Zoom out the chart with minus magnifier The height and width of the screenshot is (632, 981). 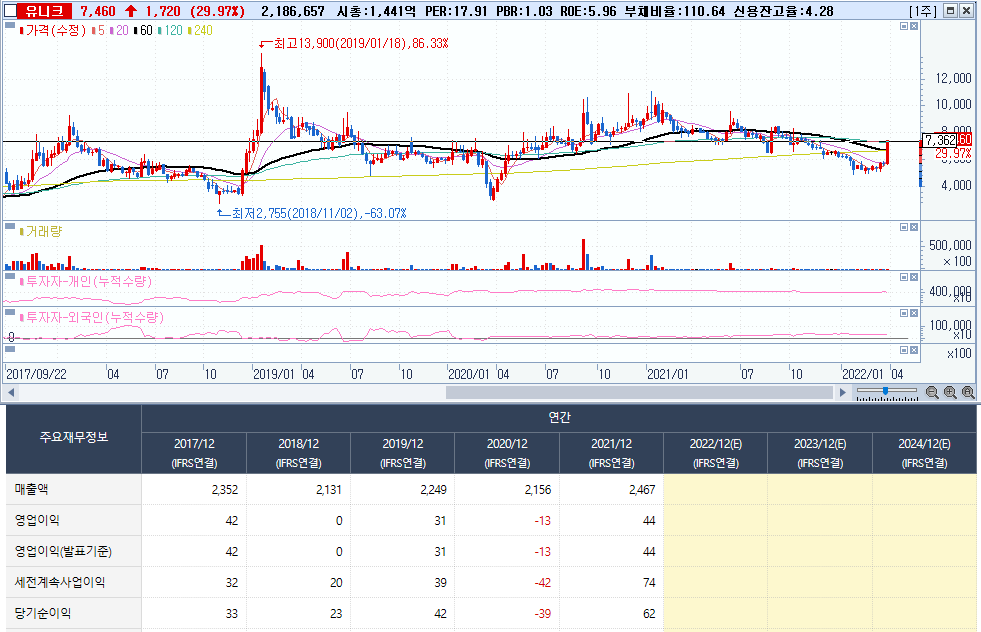[932, 392]
